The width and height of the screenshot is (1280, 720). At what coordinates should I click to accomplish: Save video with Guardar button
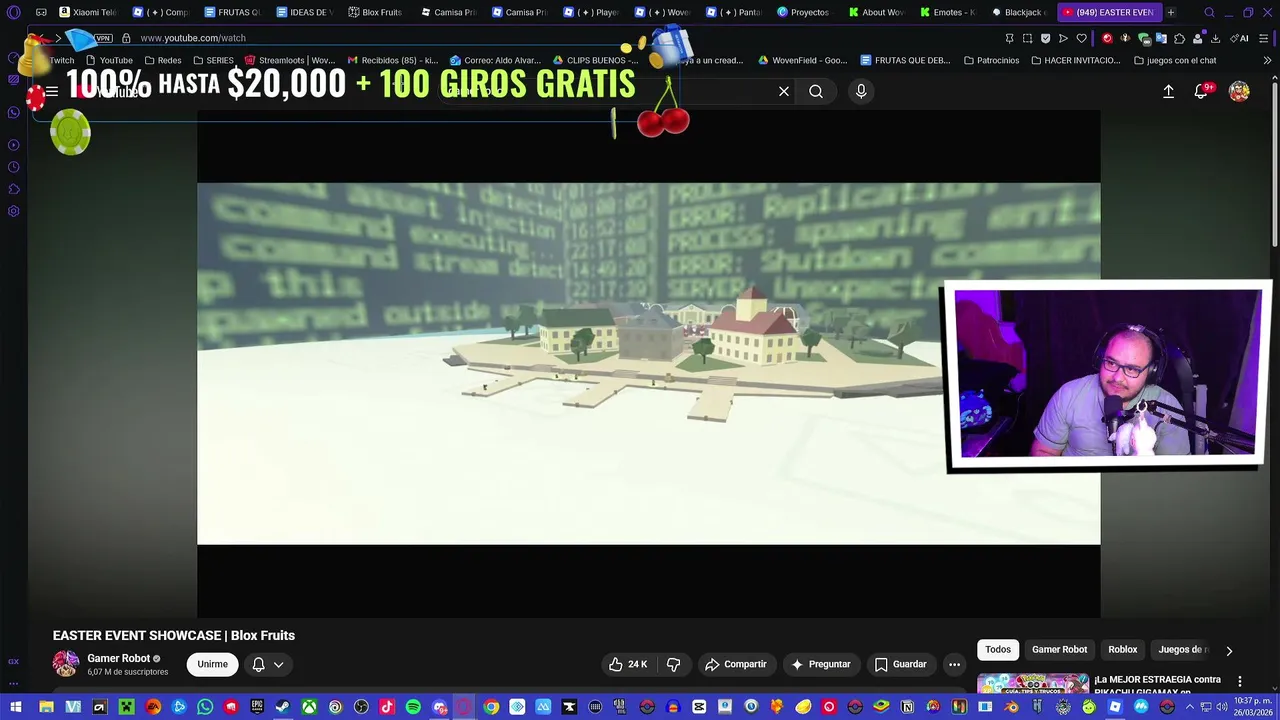coord(900,664)
